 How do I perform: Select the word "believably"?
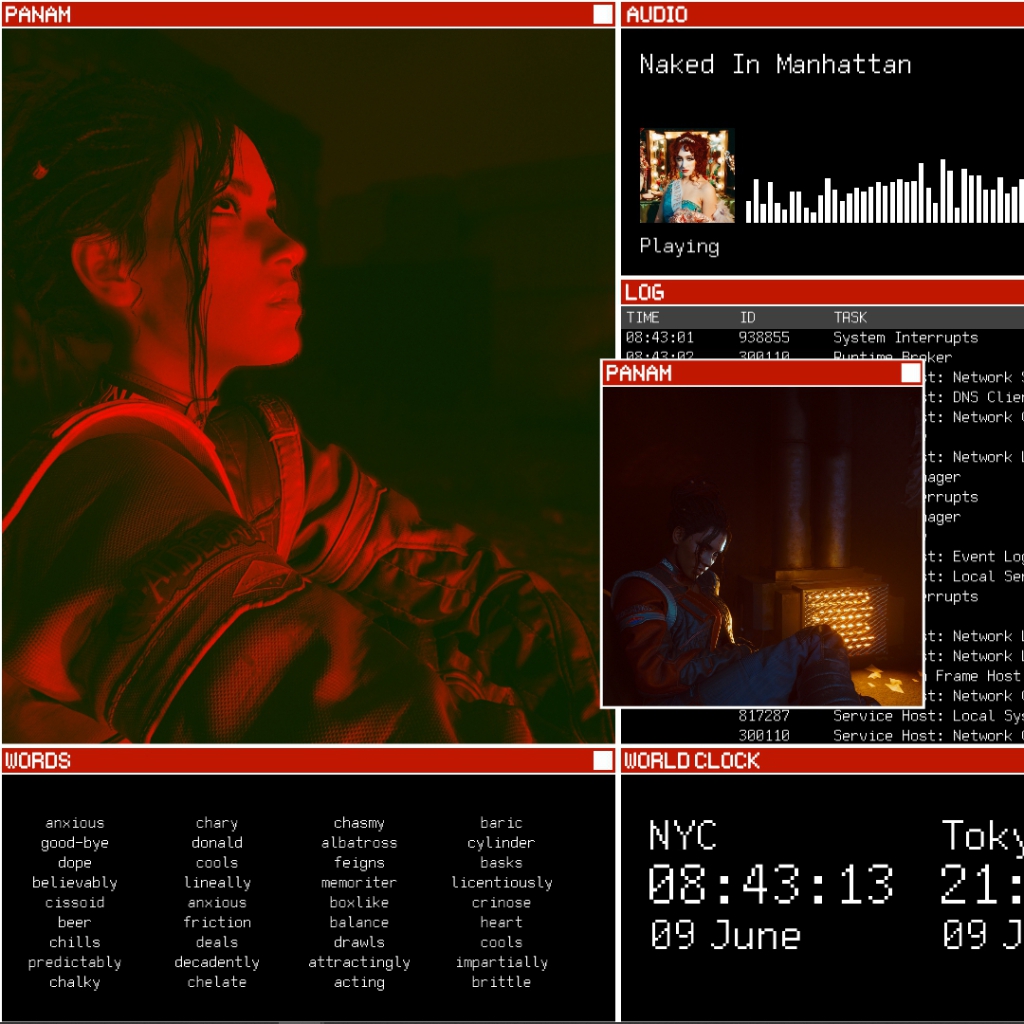74,883
